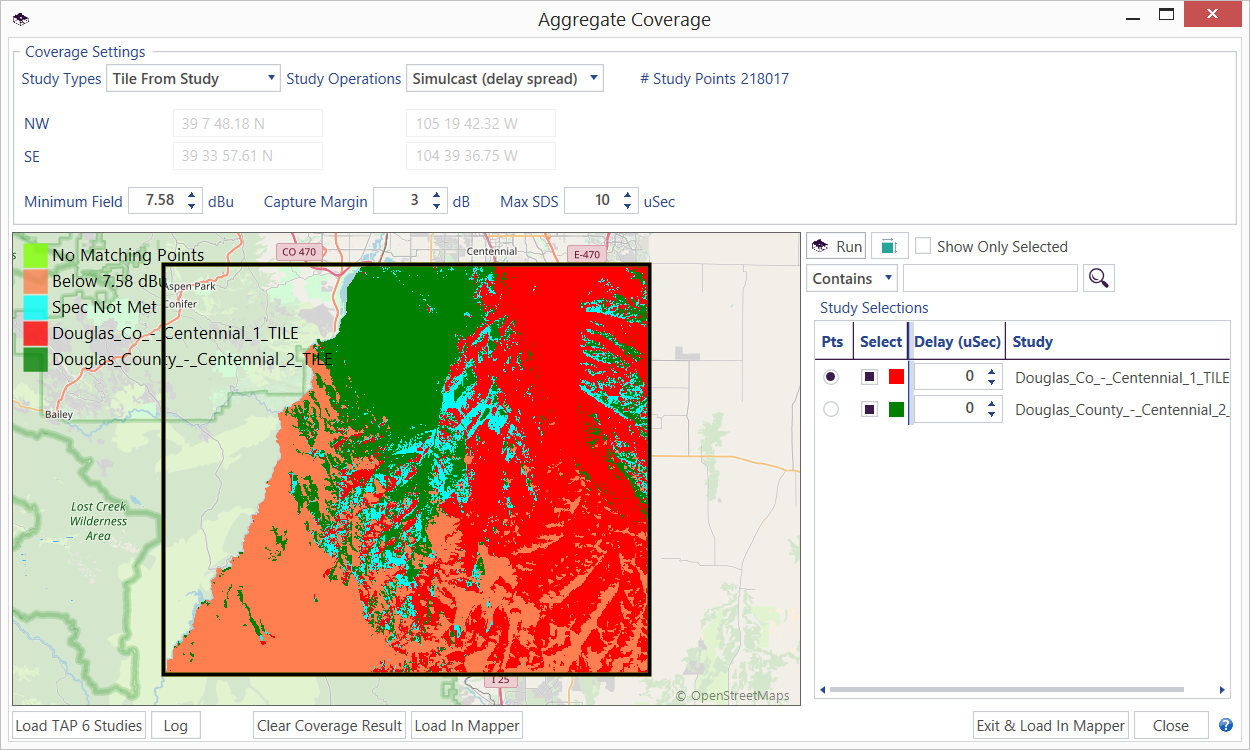Screen dimensions: 1250x750
Task: Click the Delay (uSec) column header
Action: (957, 342)
